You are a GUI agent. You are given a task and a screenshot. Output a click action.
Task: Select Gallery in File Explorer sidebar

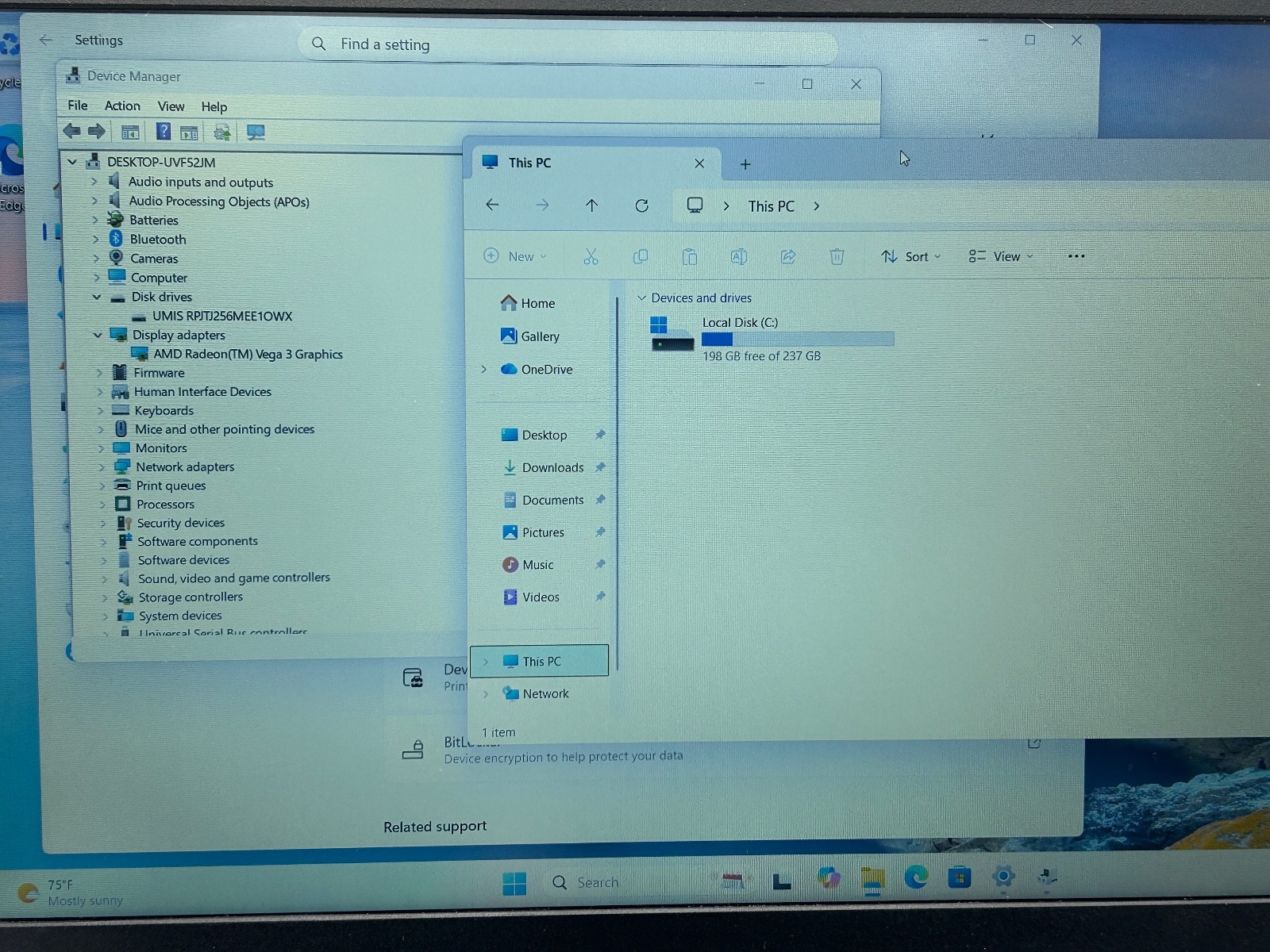click(530, 336)
